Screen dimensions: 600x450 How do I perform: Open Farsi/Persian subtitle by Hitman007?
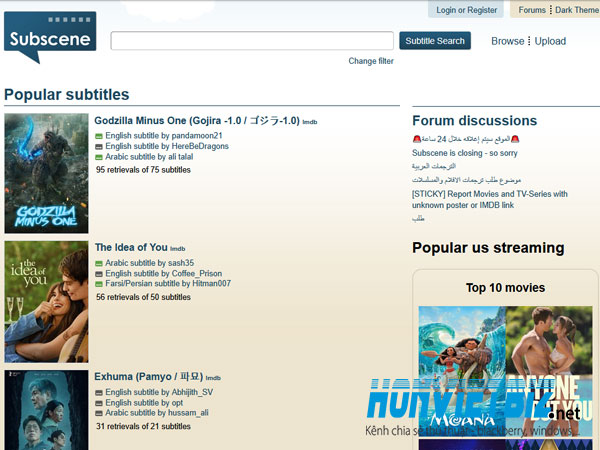pyautogui.click(x=168, y=284)
